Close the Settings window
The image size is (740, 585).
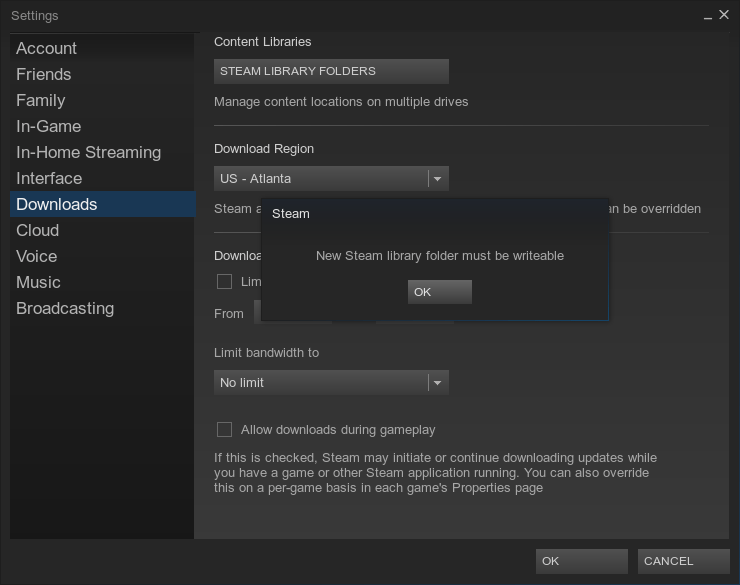(x=724, y=15)
